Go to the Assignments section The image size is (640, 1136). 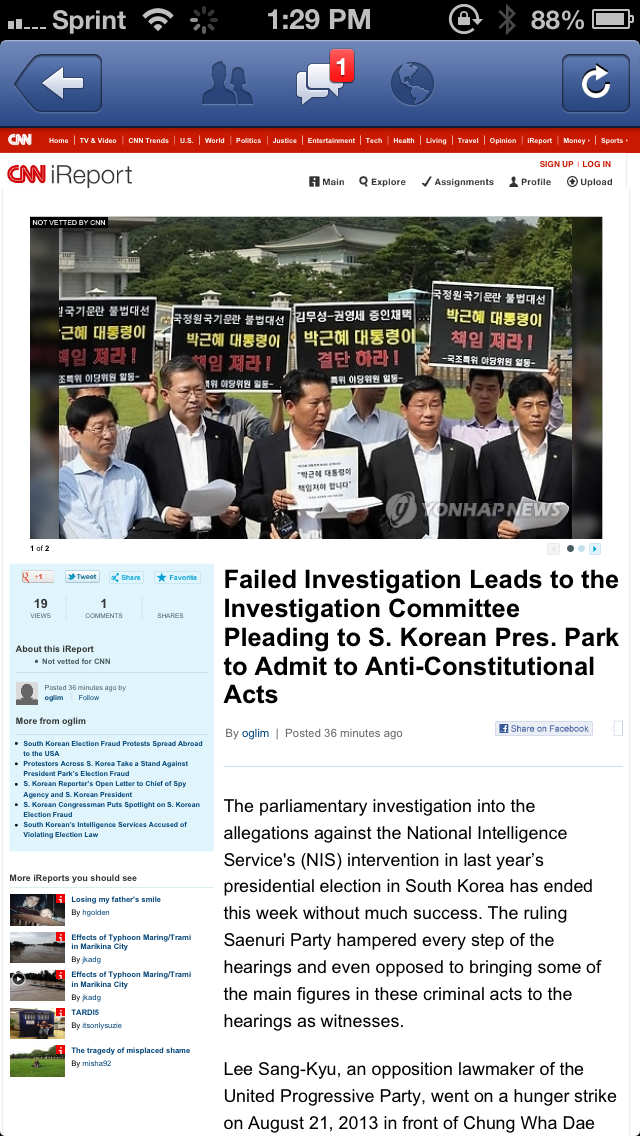click(457, 182)
